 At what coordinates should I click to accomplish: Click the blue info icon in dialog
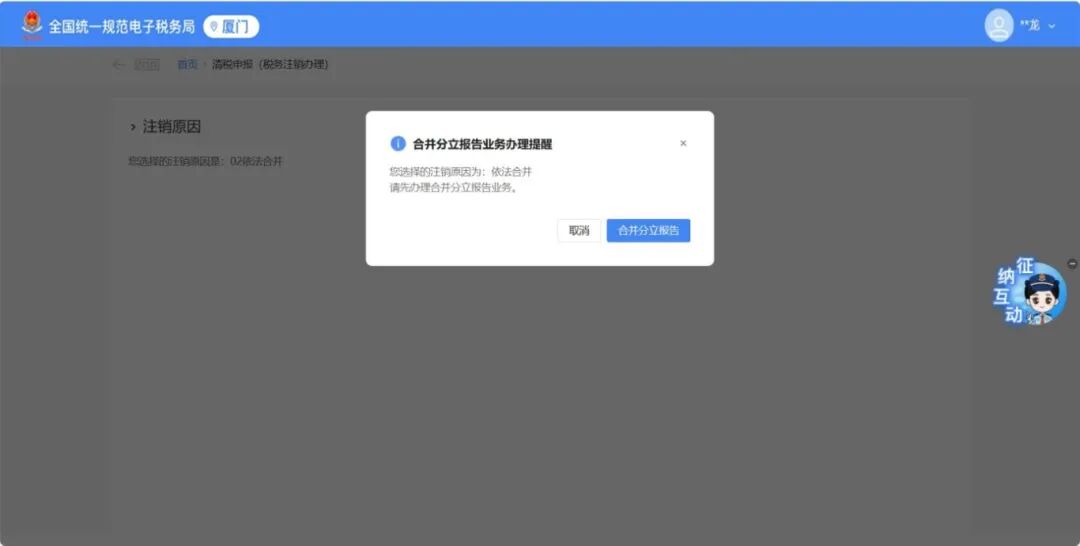(398, 143)
